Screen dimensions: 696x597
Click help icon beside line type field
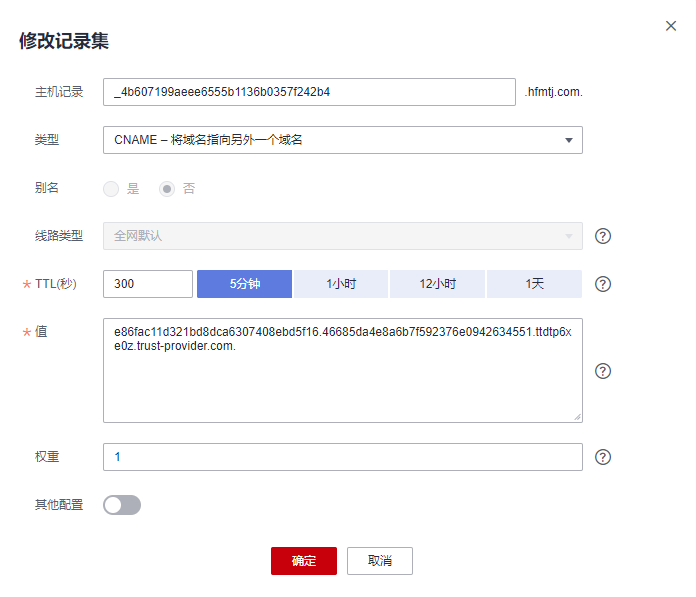[x=602, y=237]
